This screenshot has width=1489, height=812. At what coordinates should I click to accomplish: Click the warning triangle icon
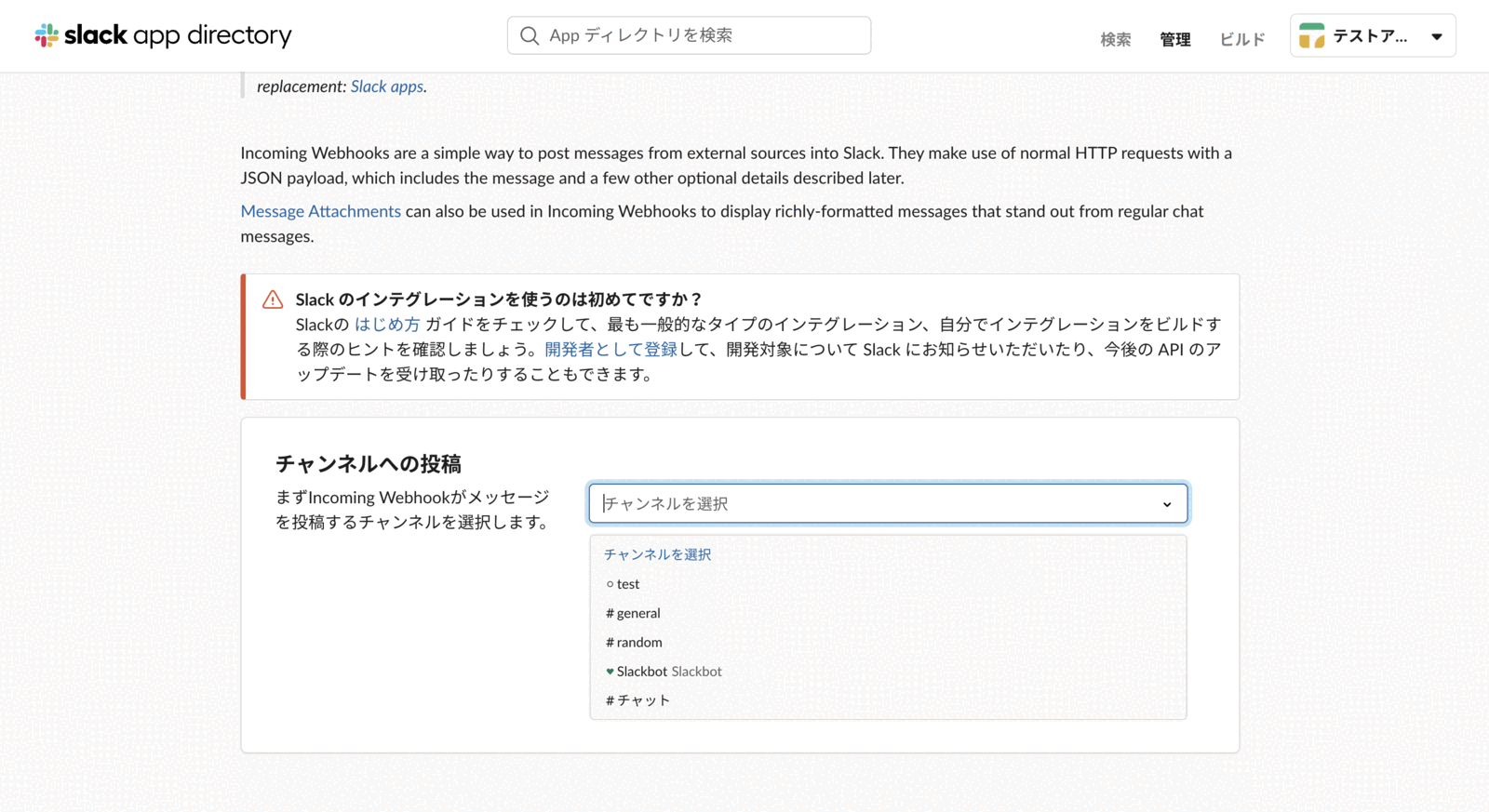273,300
